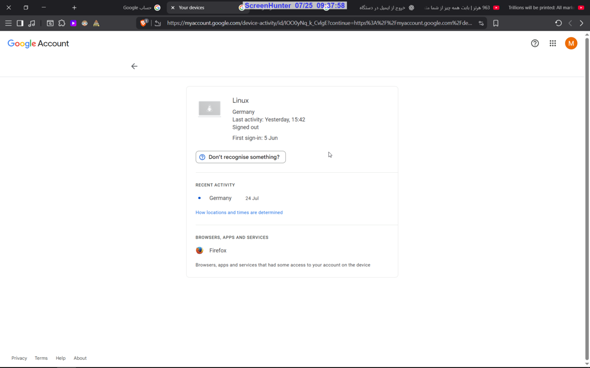Bookmark this page with bookmark icon
This screenshot has width=590, height=368.
pos(496,23)
